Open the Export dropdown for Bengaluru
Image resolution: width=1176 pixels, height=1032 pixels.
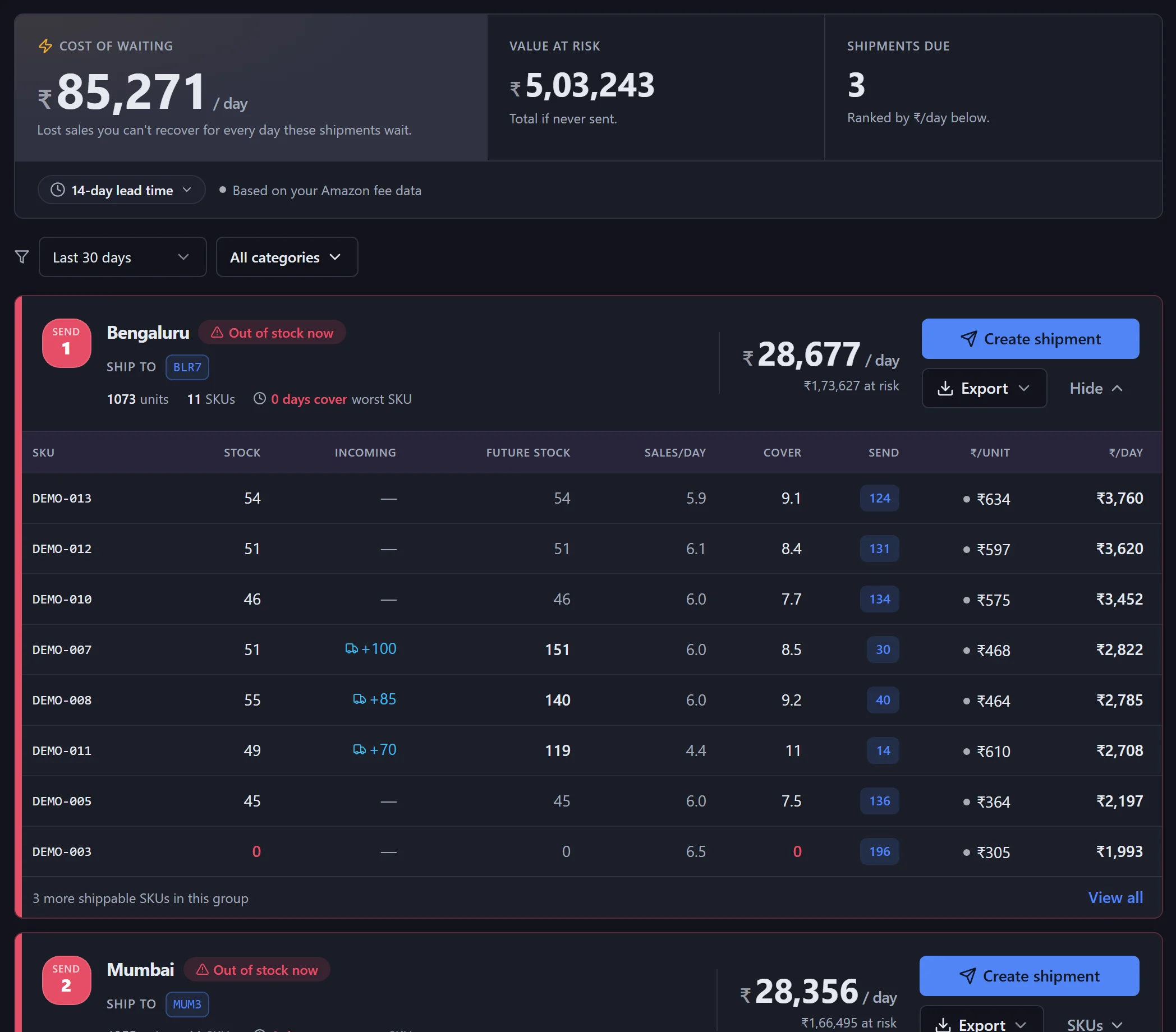pyautogui.click(x=984, y=388)
